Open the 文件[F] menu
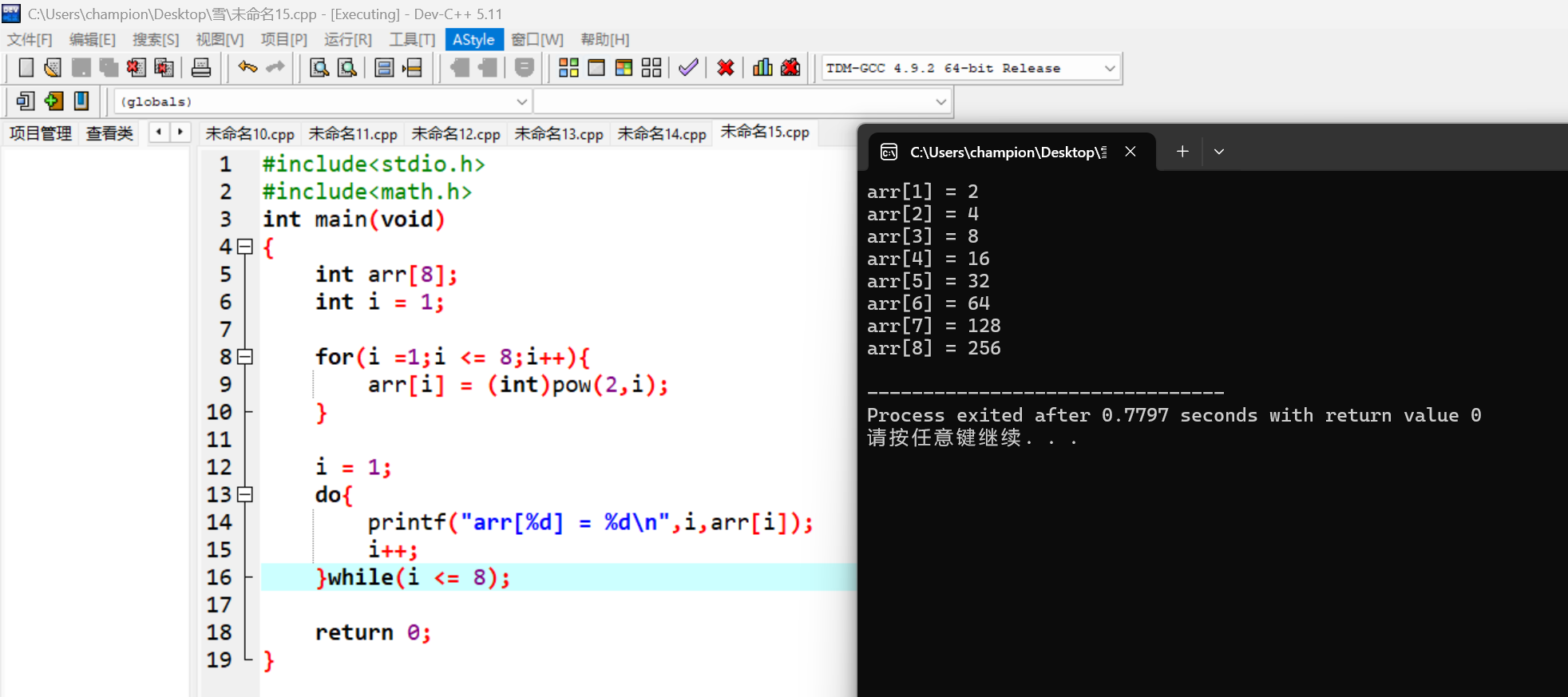The height and width of the screenshot is (697, 1568). [30, 40]
